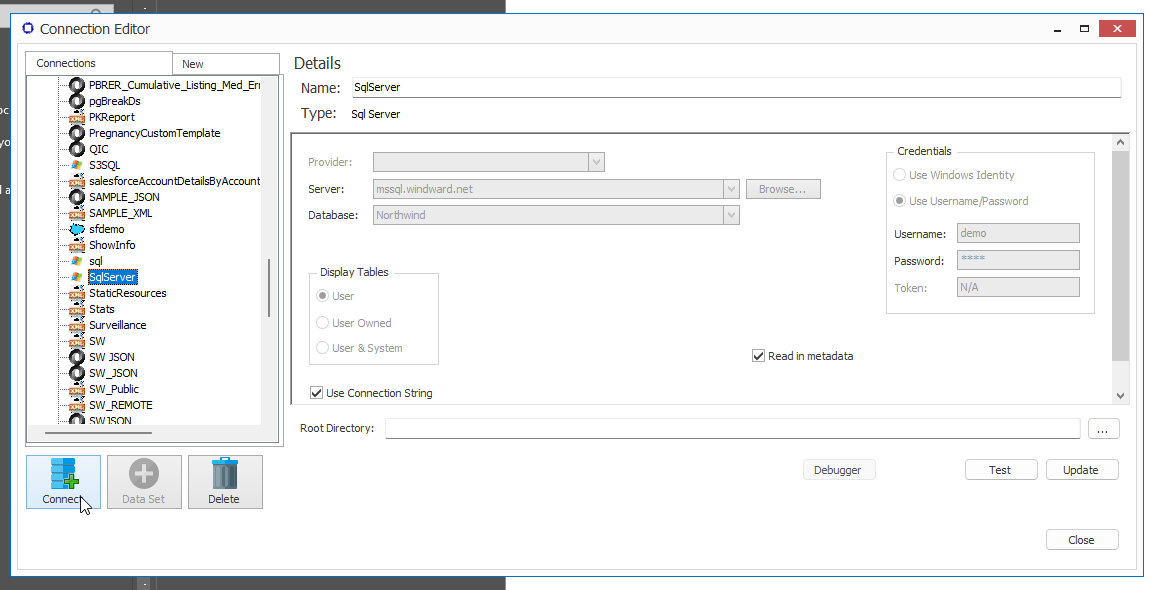
Task: Click the icon beside SW_Public connection
Action: pos(77,389)
